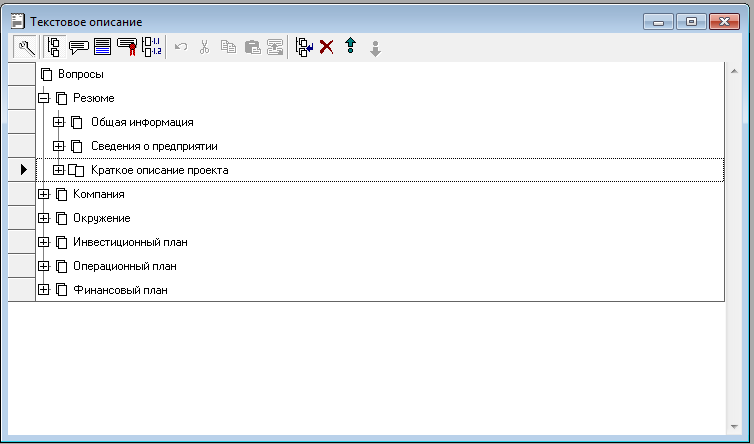Click the certificate red ribbon icon
754x444 pixels.
pyautogui.click(x=127, y=47)
